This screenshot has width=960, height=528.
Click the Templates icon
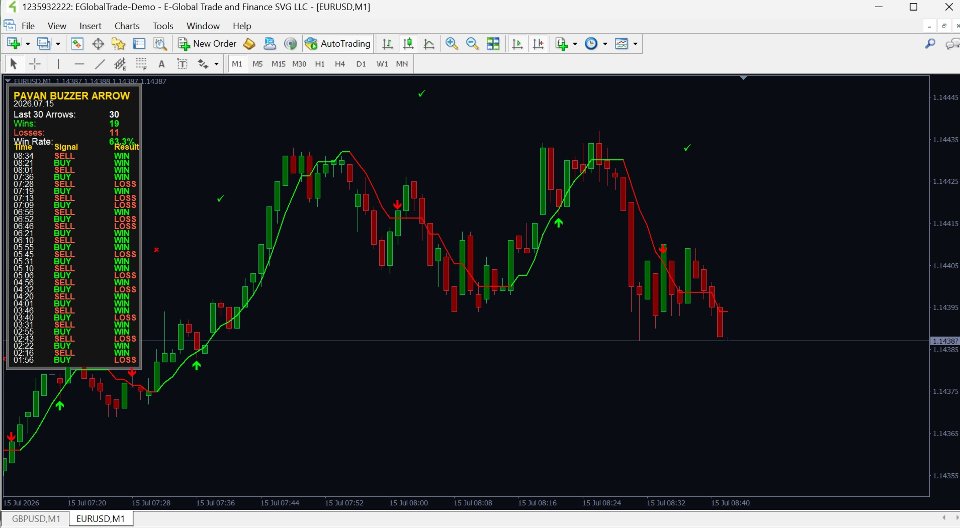point(621,43)
